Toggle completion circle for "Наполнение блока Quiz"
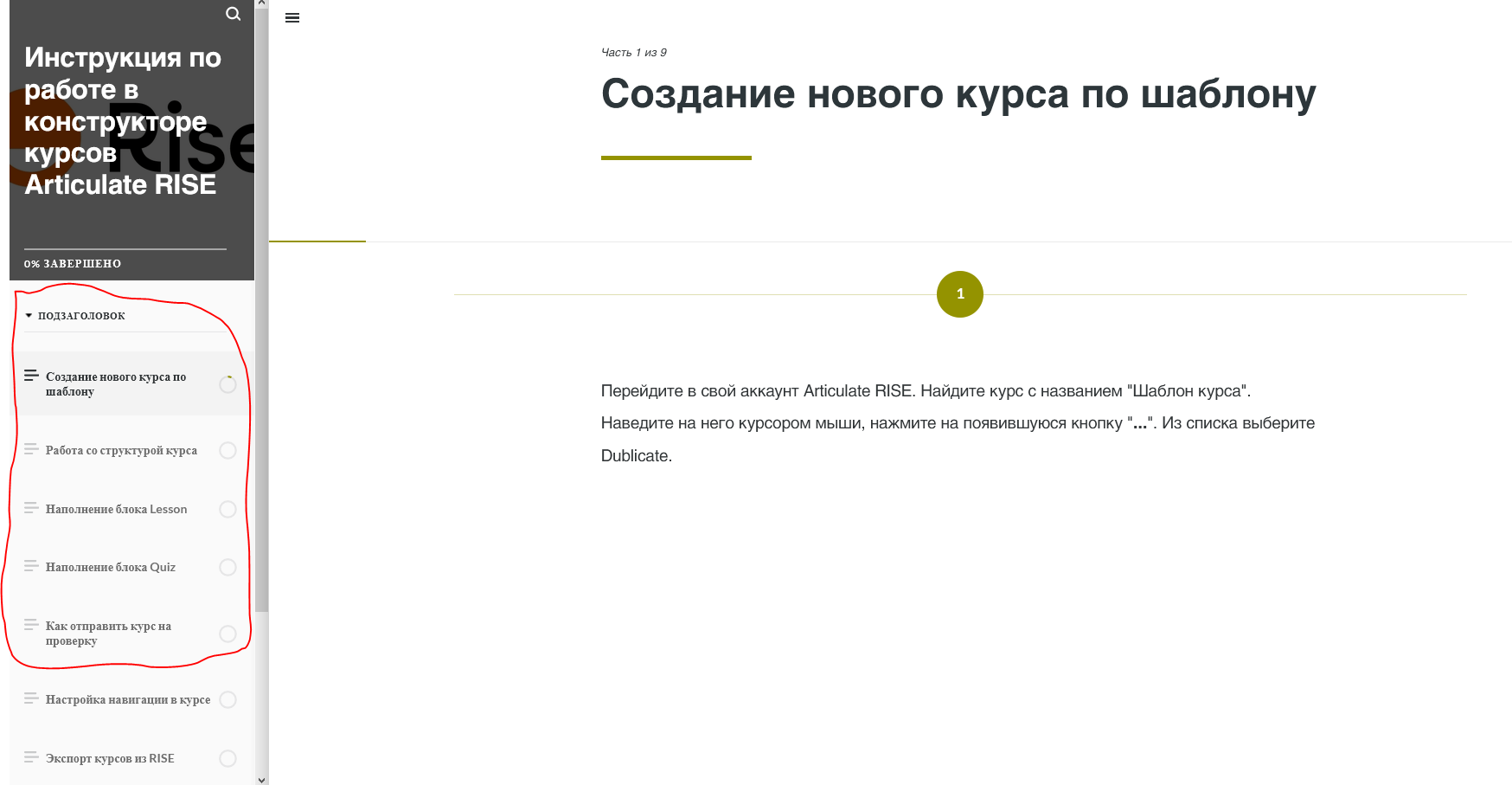The width and height of the screenshot is (1512, 785). click(x=227, y=567)
